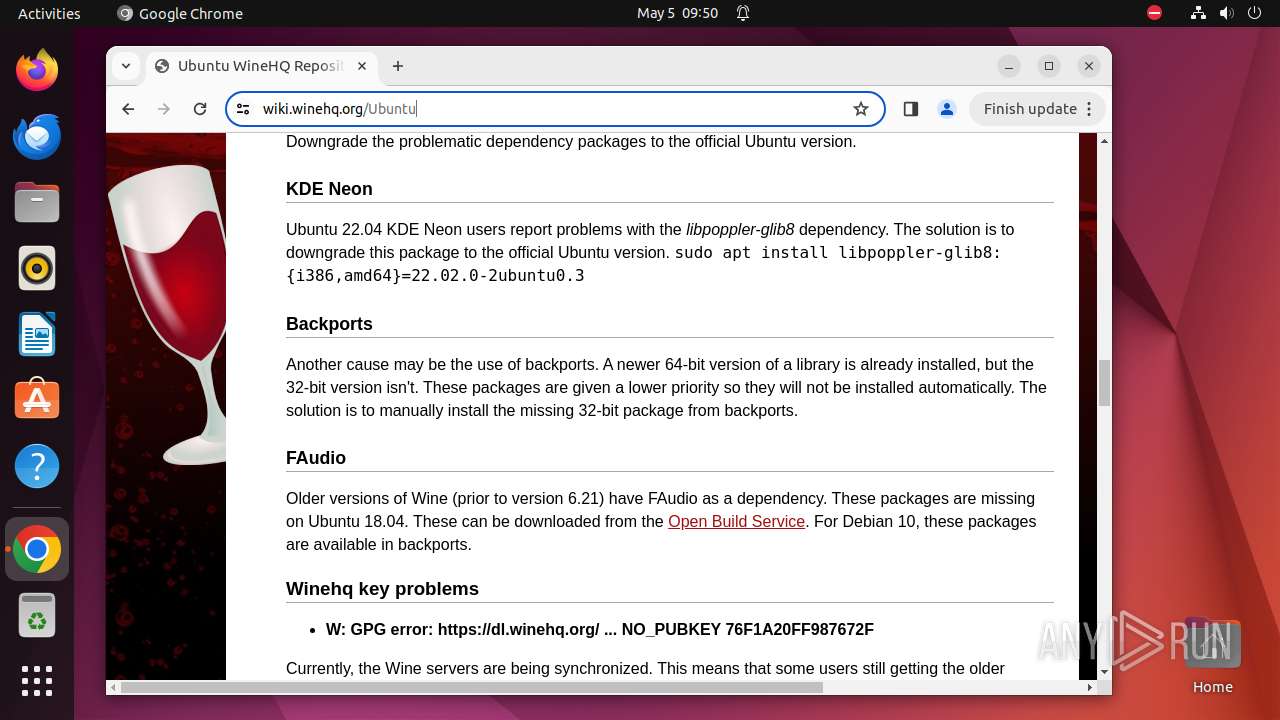Open a new tab with plus button

tap(398, 66)
